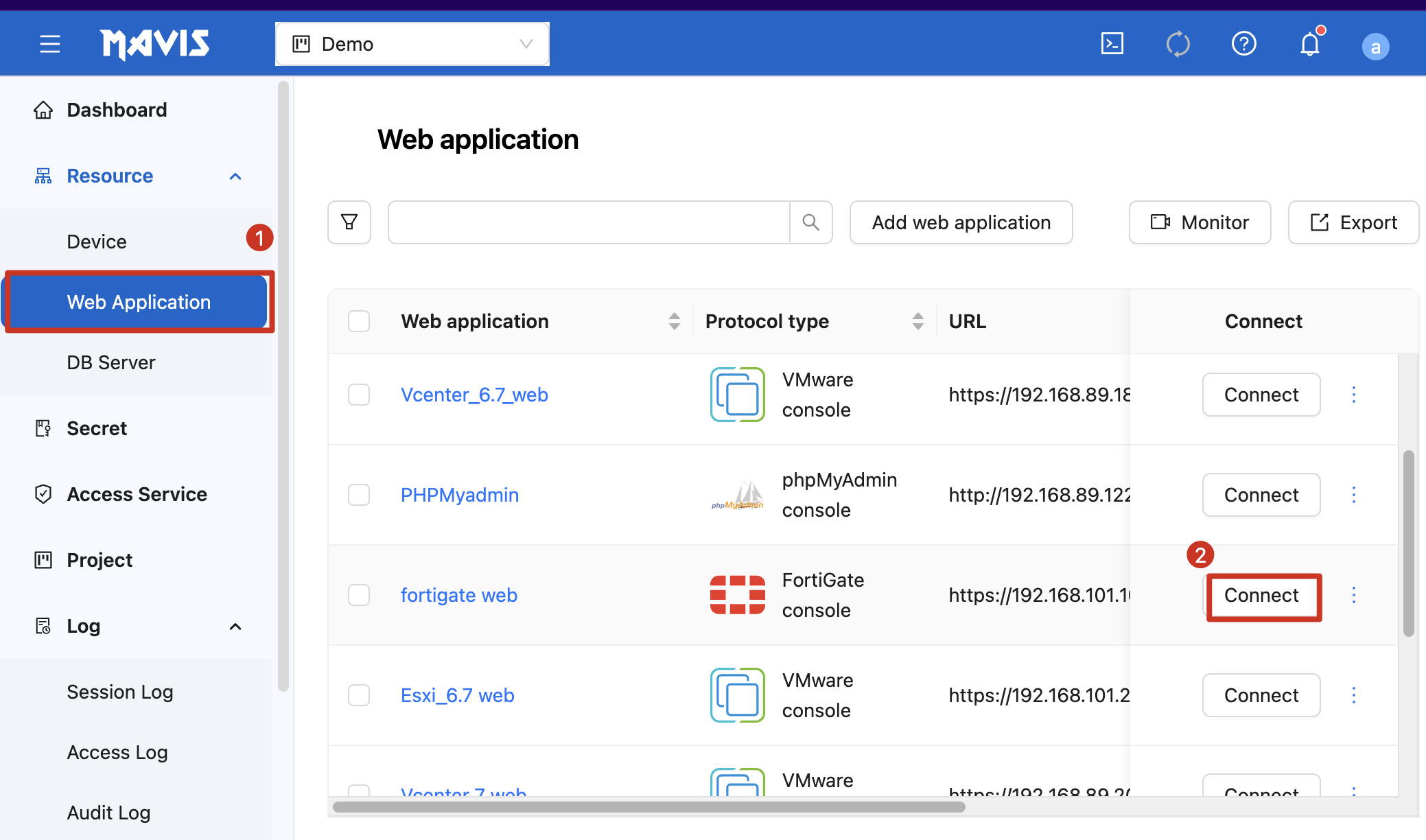Image resolution: width=1426 pixels, height=840 pixels.
Task: Open more options for fortigate web
Action: (1353, 595)
